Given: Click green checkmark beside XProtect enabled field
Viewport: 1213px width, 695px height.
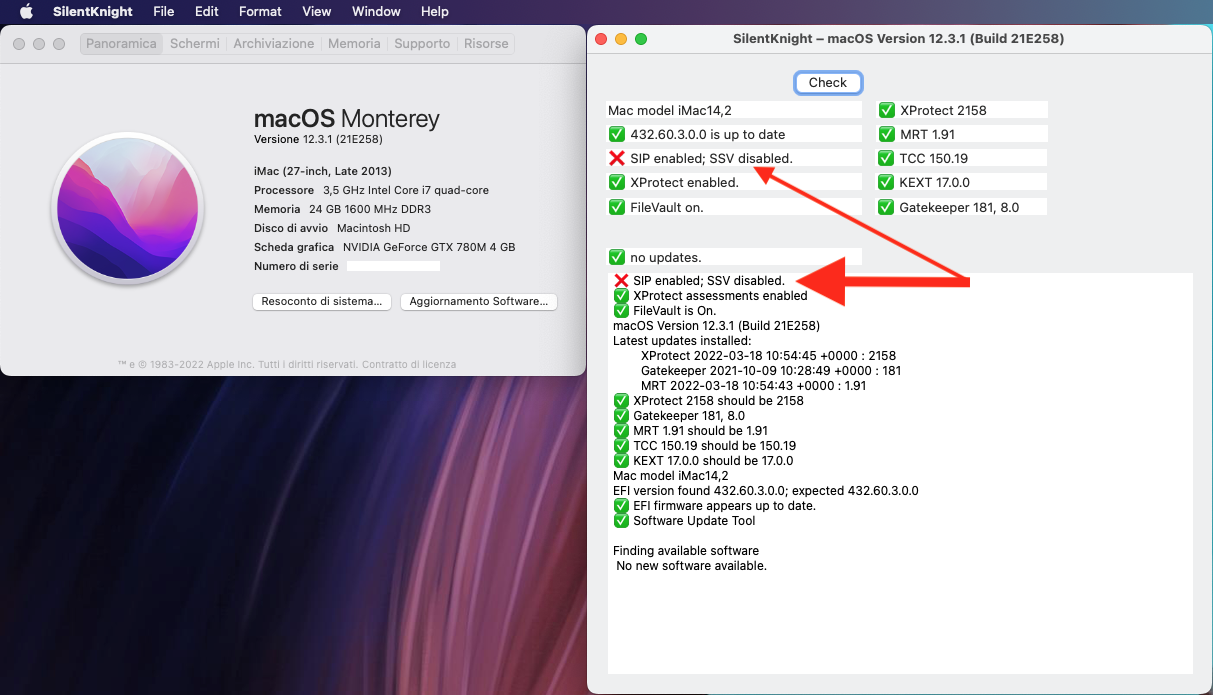Looking at the screenshot, I should pyautogui.click(x=617, y=182).
